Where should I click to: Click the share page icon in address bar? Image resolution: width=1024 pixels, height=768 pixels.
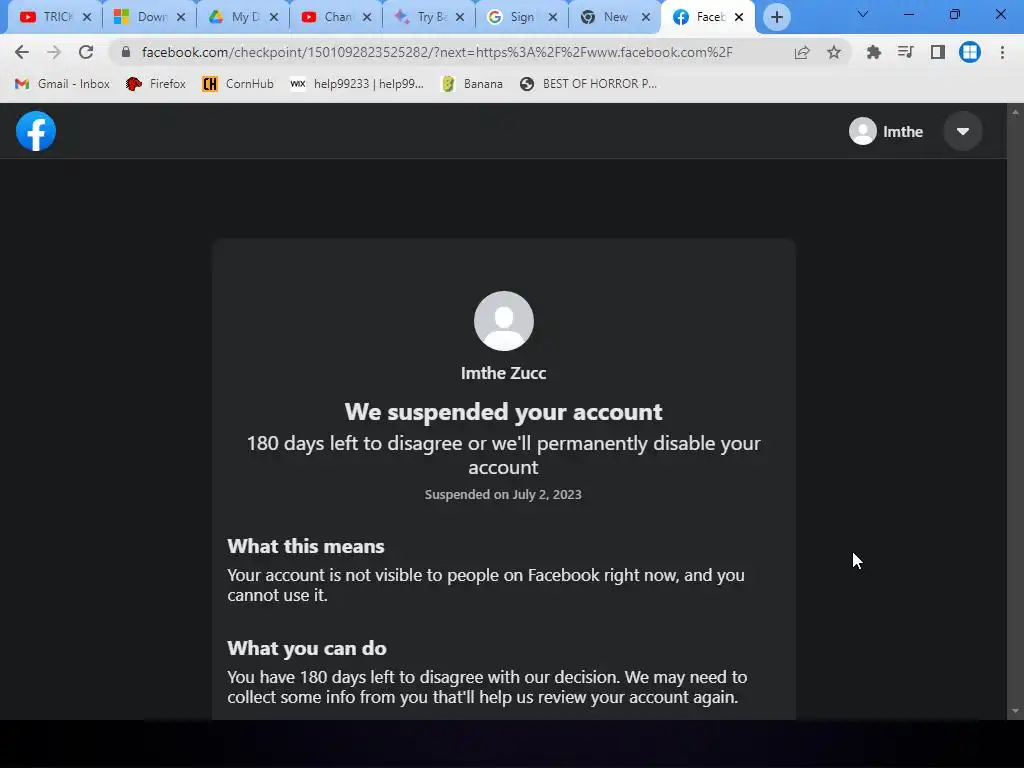[x=802, y=52]
